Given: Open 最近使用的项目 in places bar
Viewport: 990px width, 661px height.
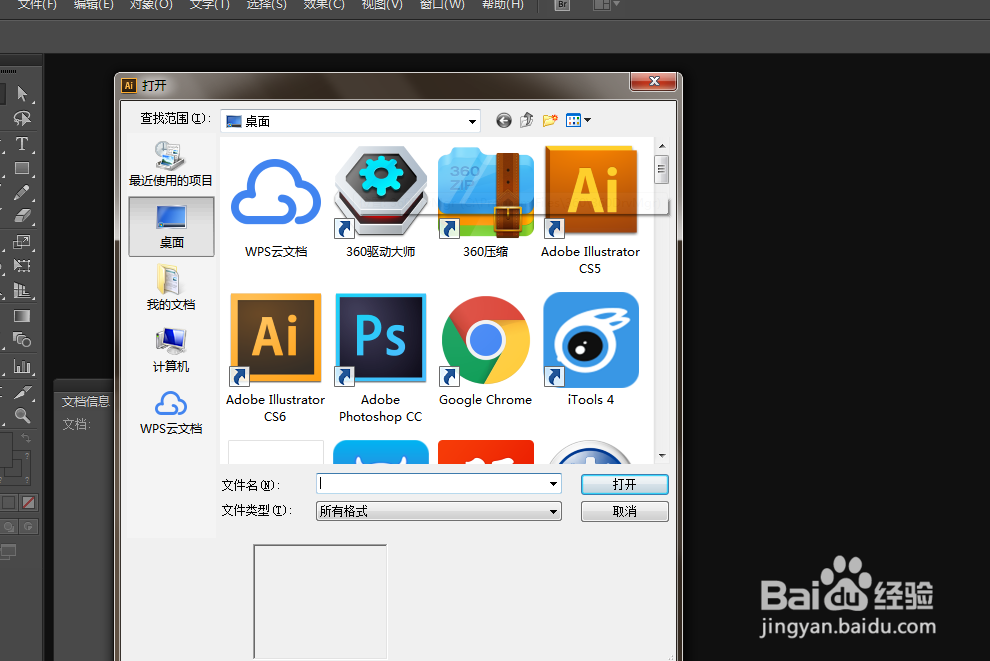Looking at the screenshot, I should point(171,164).
